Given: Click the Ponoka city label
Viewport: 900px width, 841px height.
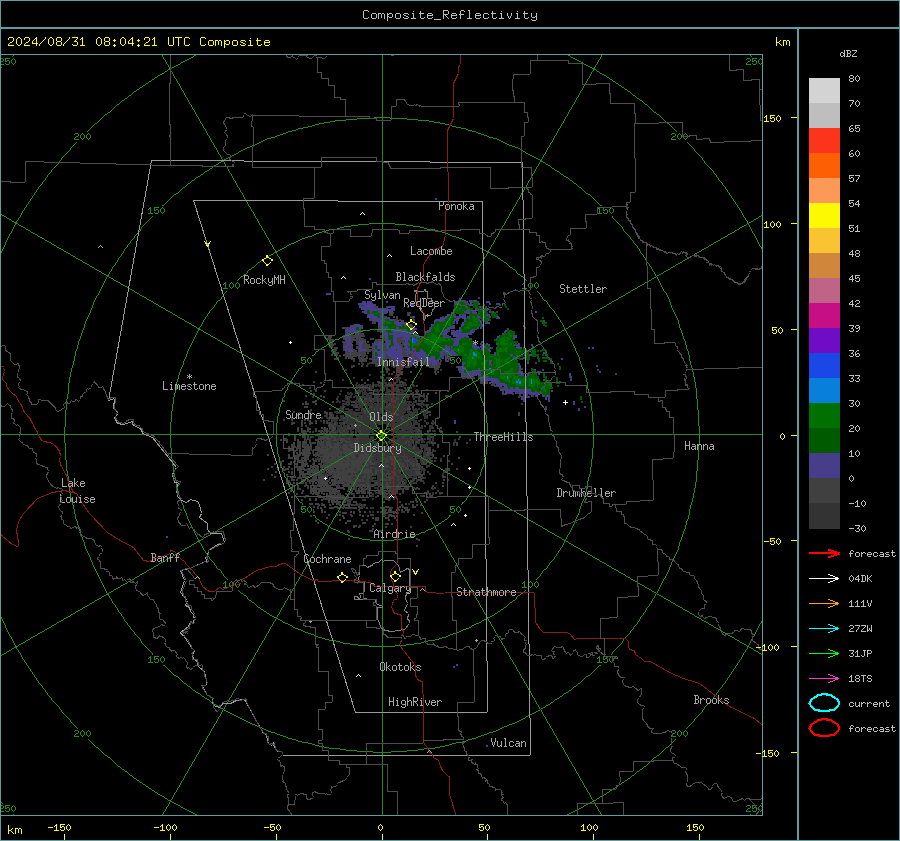Looking at the screenshot, I should click(456, 206).
